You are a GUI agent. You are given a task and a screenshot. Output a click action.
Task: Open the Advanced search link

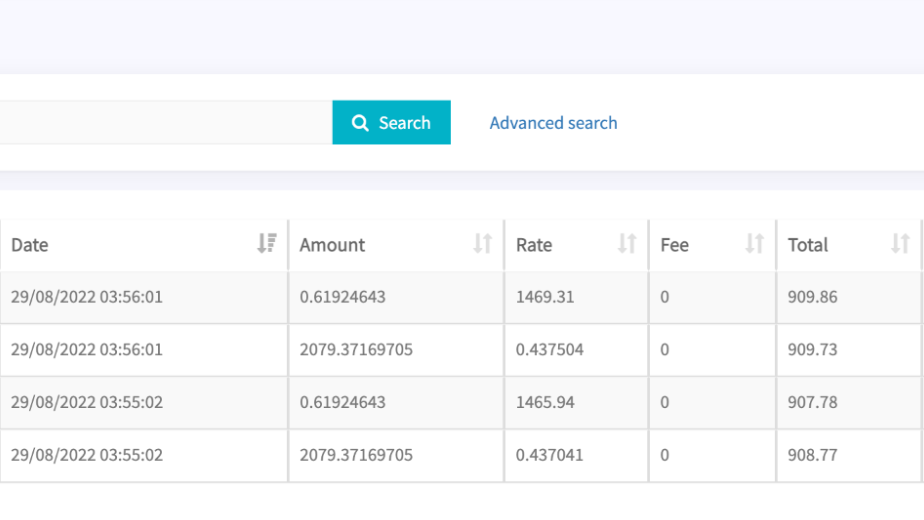(553, 123)
